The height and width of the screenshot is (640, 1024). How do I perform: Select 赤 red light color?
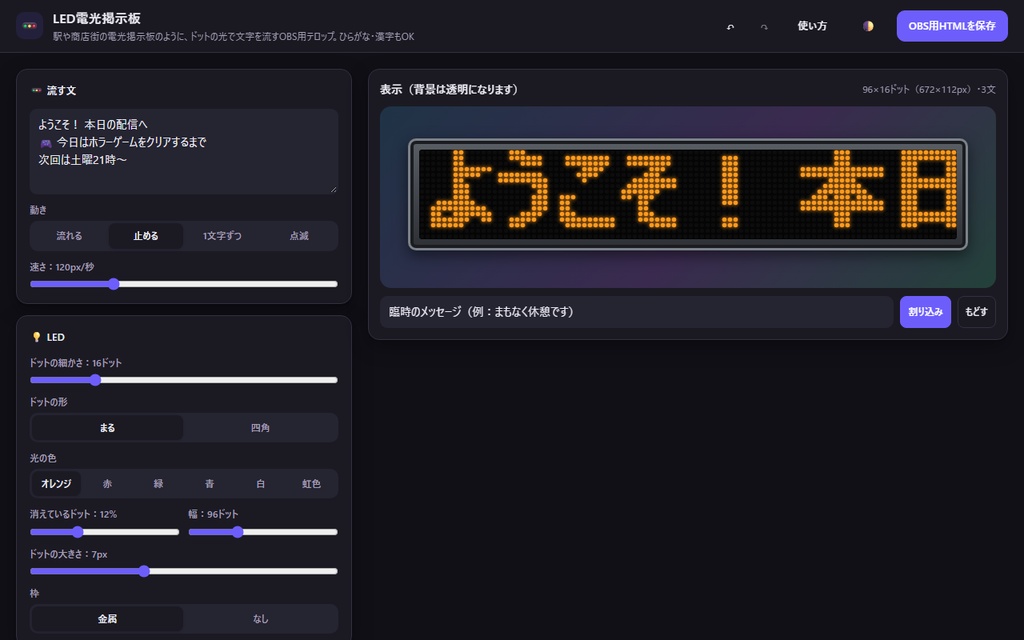tap(107, 484)
